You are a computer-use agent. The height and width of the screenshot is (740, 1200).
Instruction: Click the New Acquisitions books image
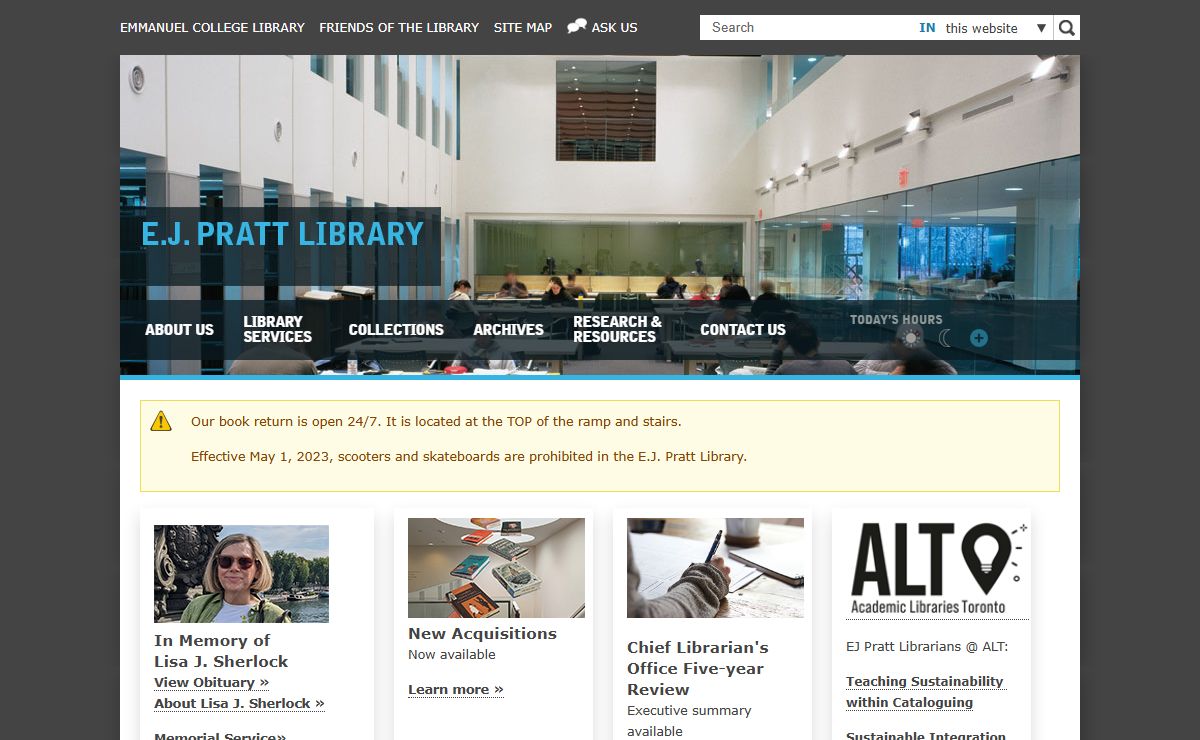point(496,568)
